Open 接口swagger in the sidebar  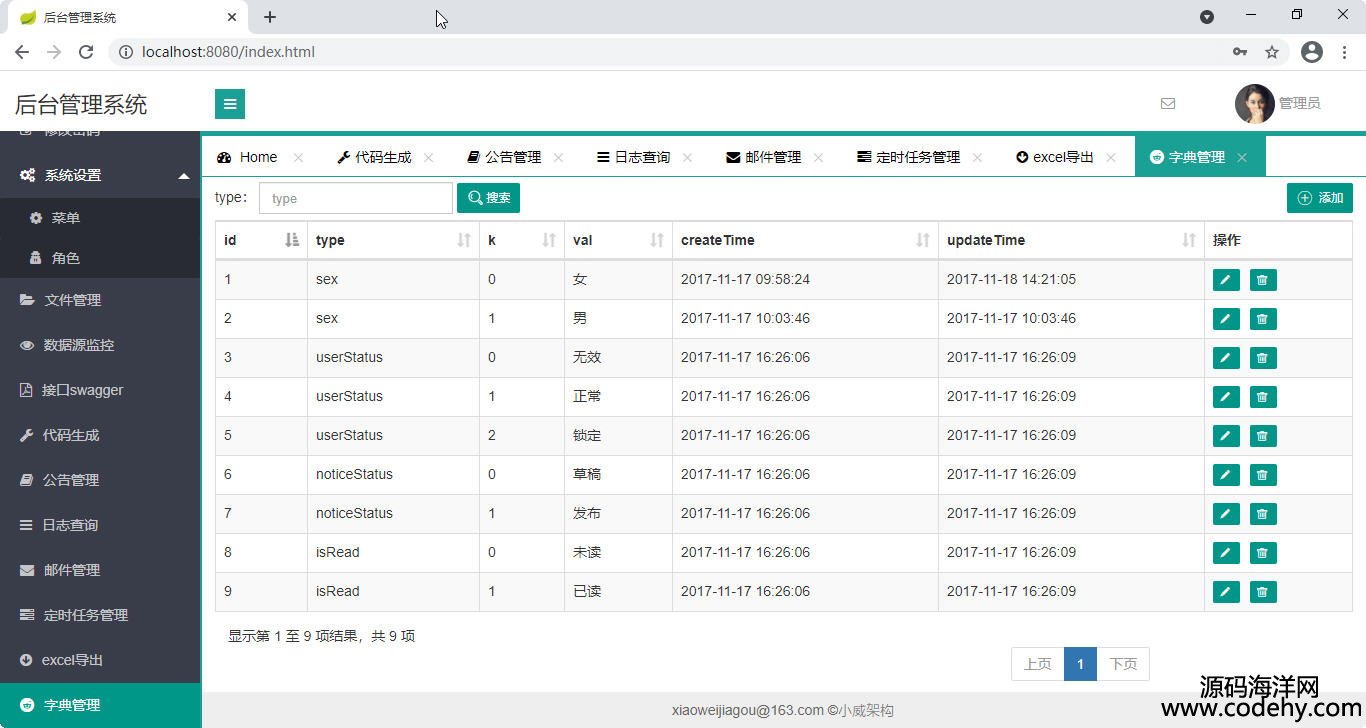pos(100,390)
